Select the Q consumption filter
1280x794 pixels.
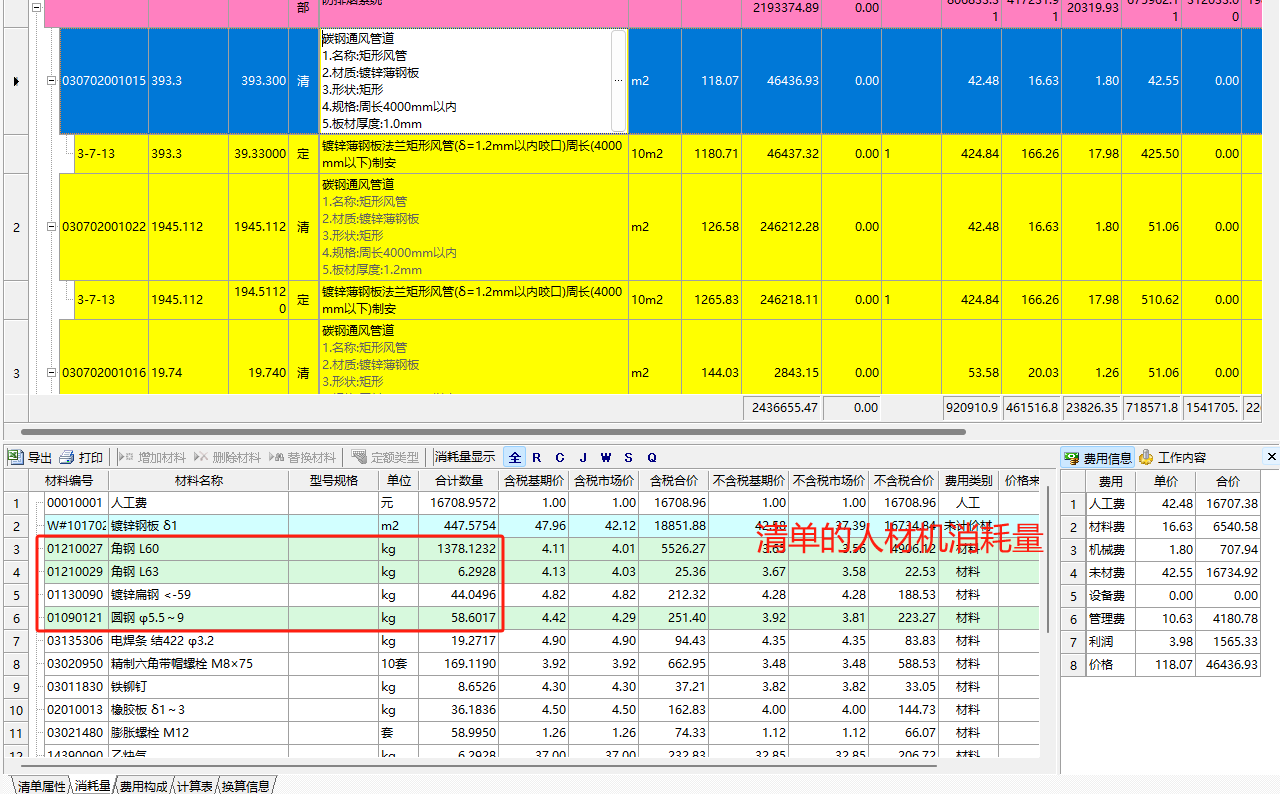click(x=652, y=457)
